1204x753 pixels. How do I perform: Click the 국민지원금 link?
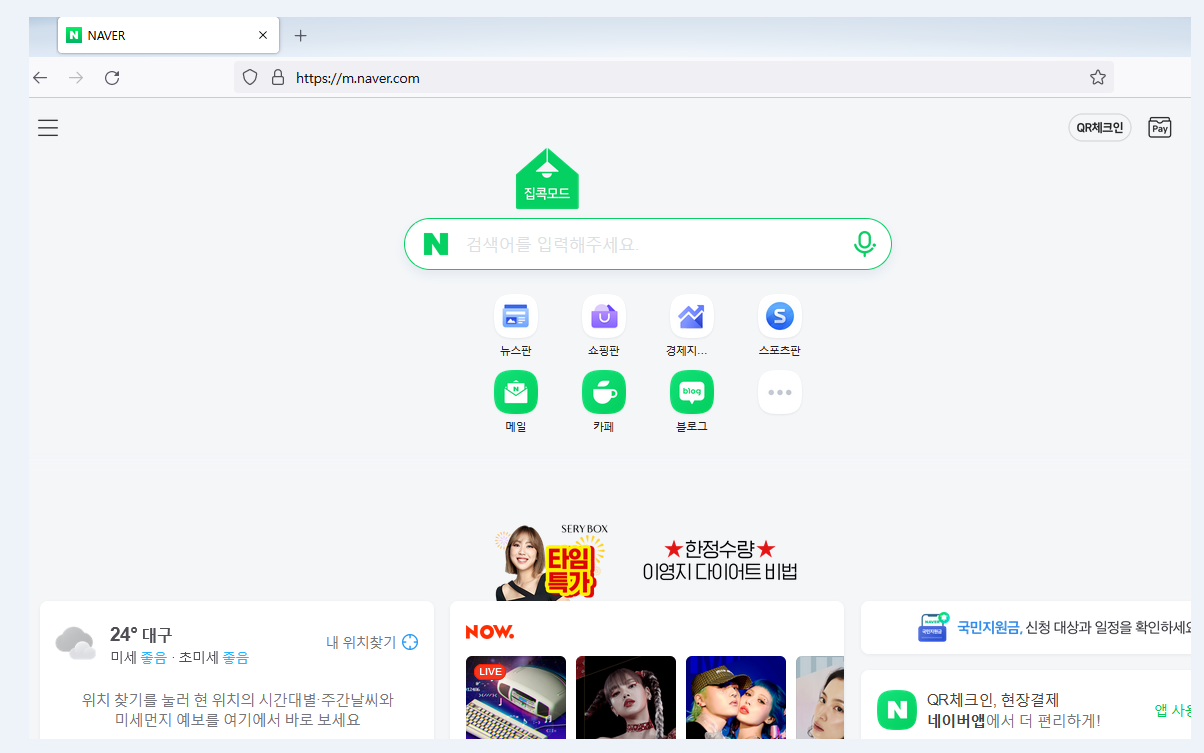(x=989, y=627)
